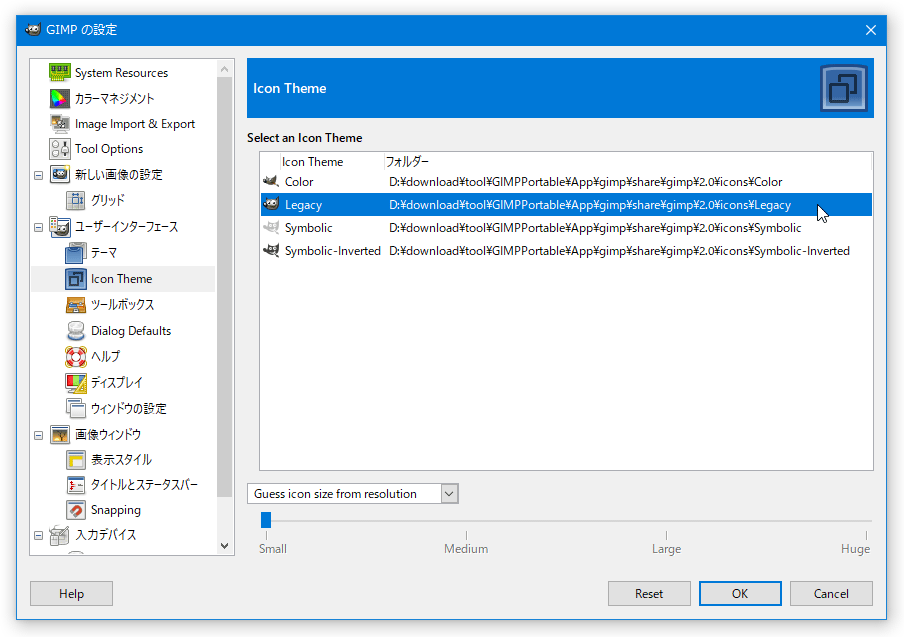Click the Snapping magnet icon
Image resolution: width=904 pixels, height=637 pixels.
point(76,510)
